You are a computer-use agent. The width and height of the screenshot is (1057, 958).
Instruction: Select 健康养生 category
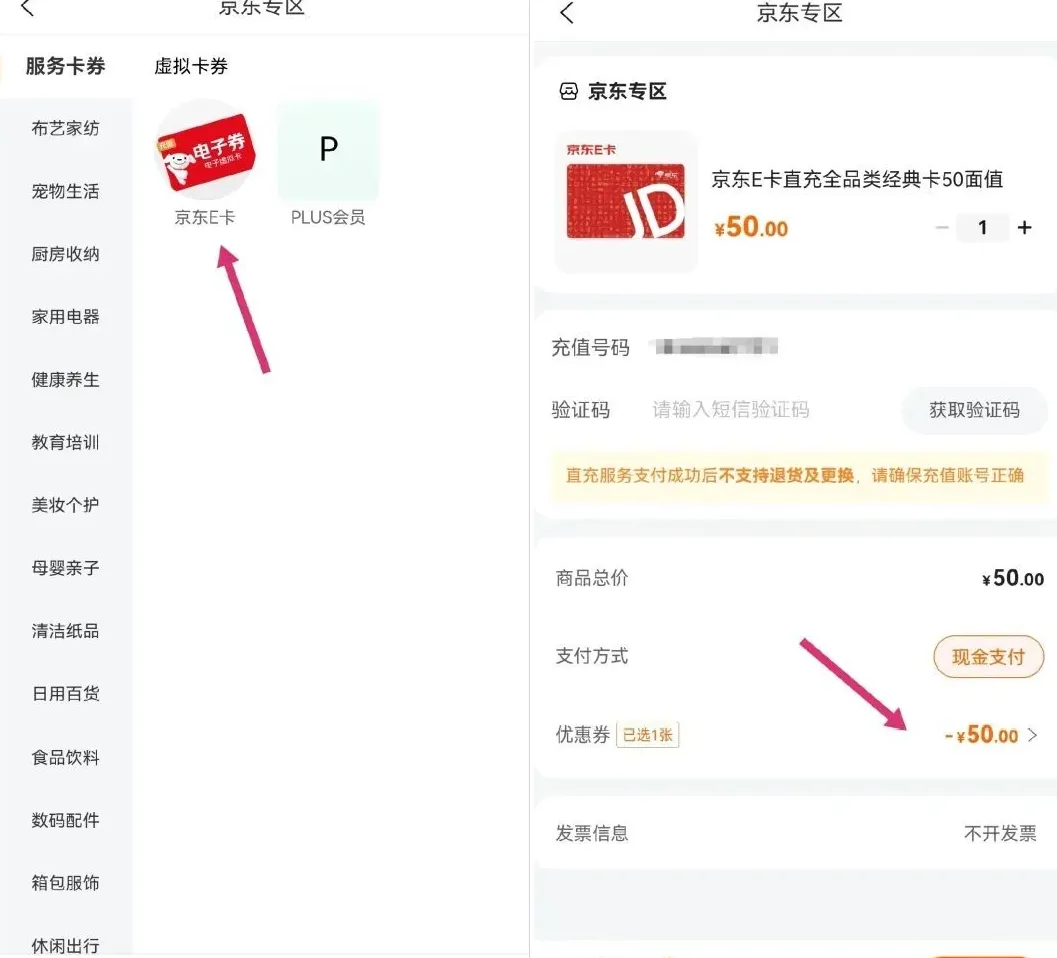[x=65, y=380]
